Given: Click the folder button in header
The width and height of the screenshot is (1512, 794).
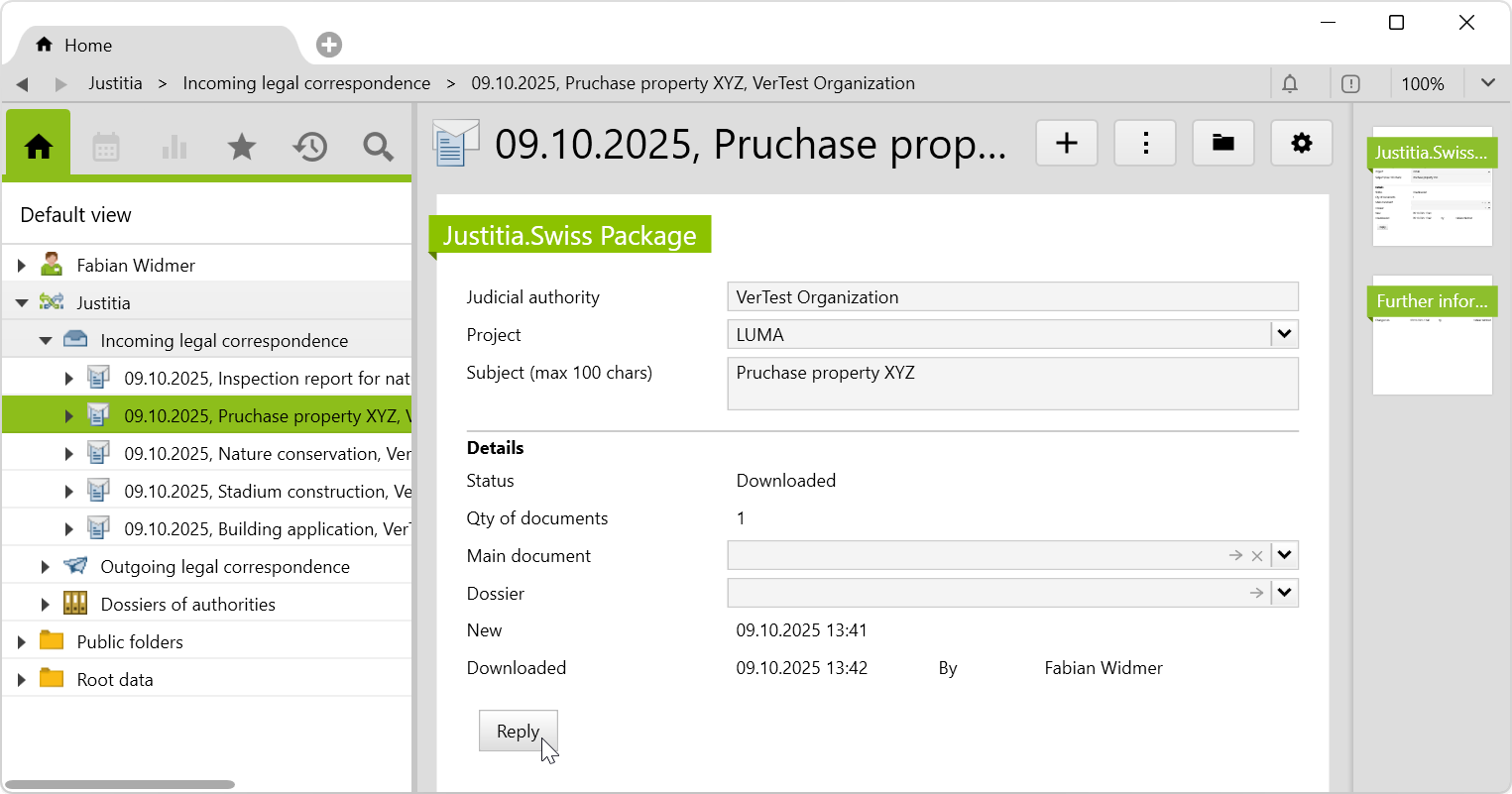Looking at the screenshot, I should 1223,144.
